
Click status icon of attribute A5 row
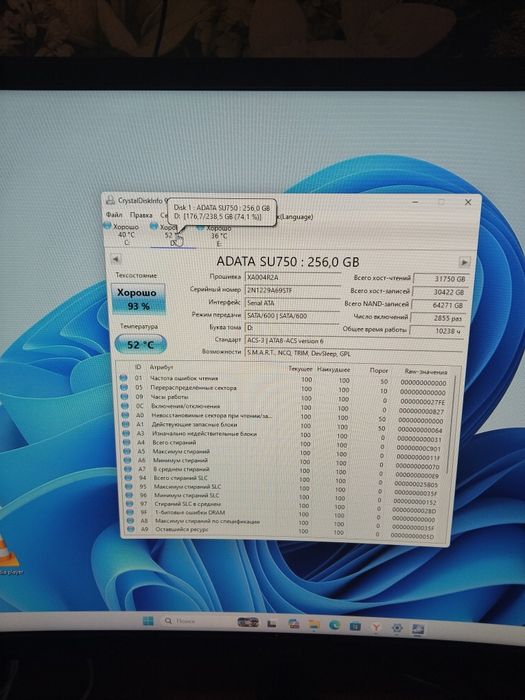click(128, 451)
